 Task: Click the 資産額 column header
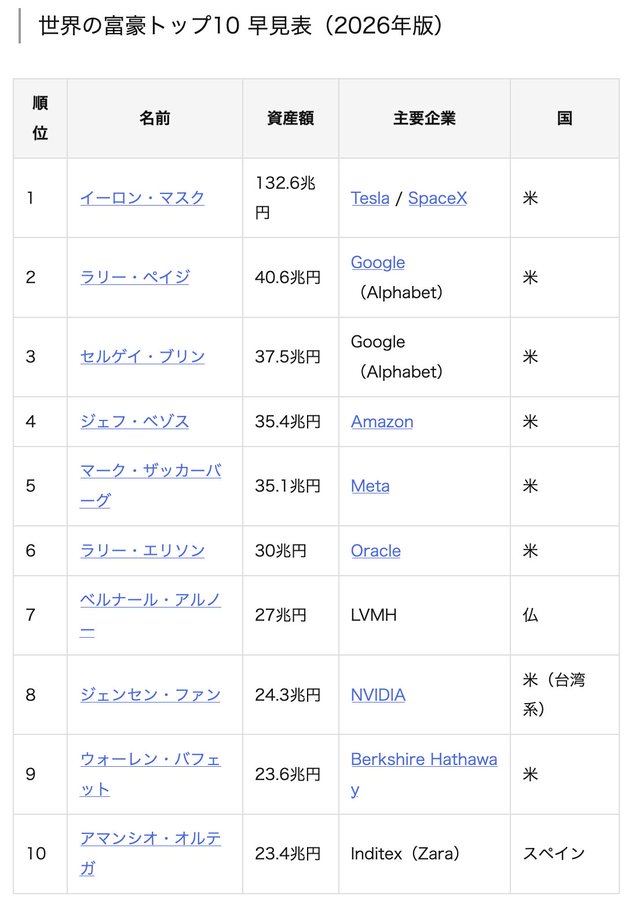290,118
